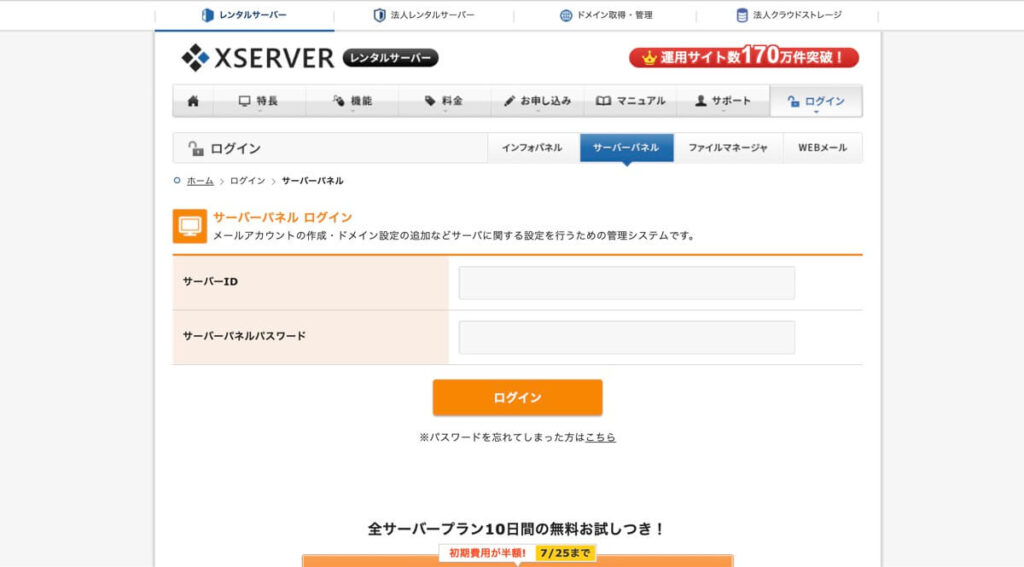Click the レンタルサーバー badge beside logo
Image resolution: width=1024 pixels, height=567 pixels.
pos(391,58)
